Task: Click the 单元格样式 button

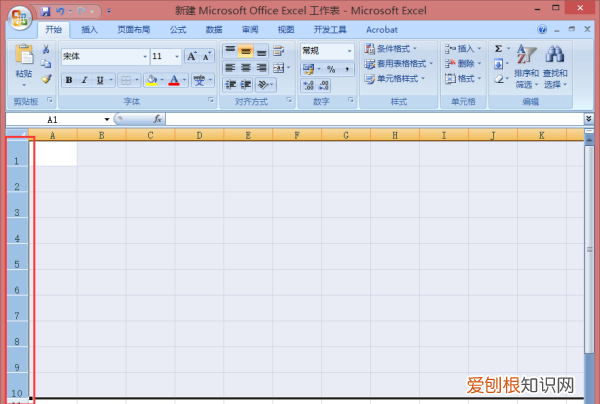Action: point(395,78)
